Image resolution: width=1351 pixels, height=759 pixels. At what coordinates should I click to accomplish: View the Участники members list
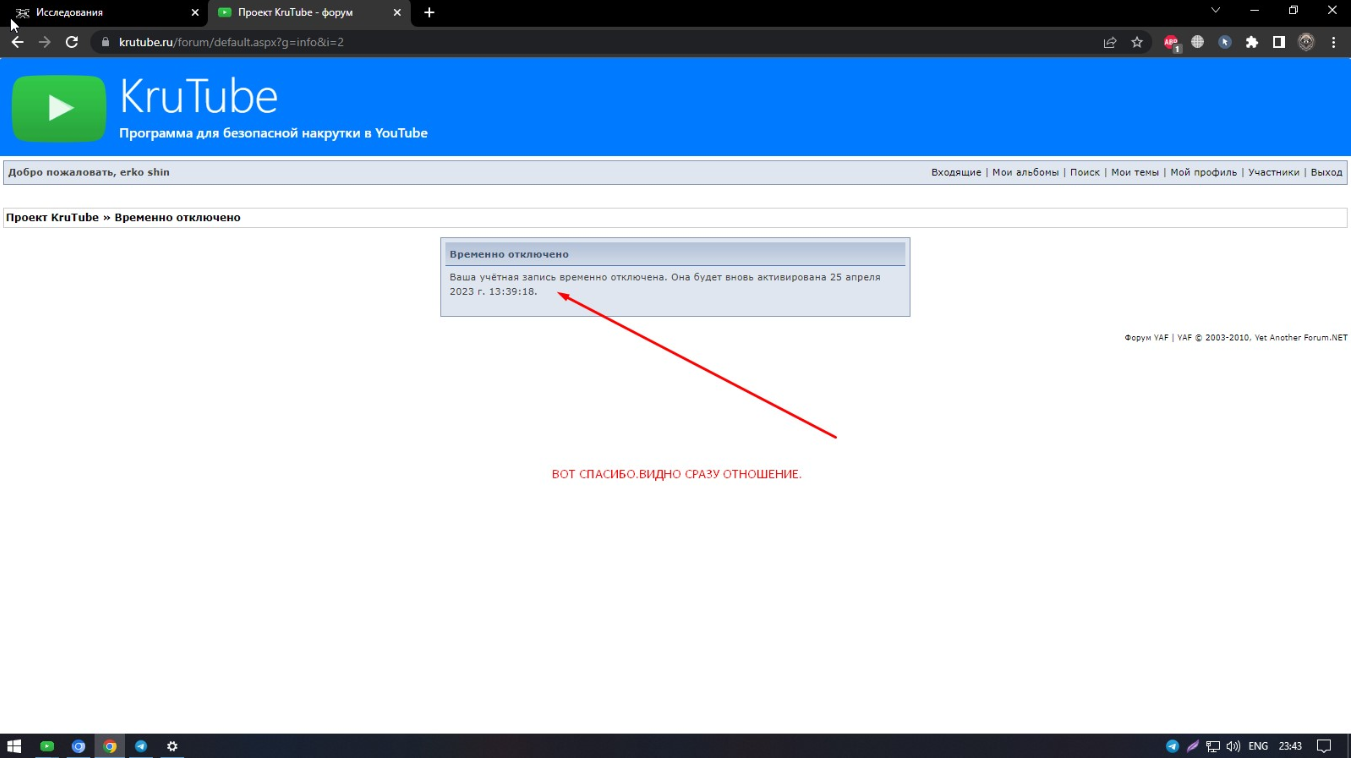coord(1274,173)
